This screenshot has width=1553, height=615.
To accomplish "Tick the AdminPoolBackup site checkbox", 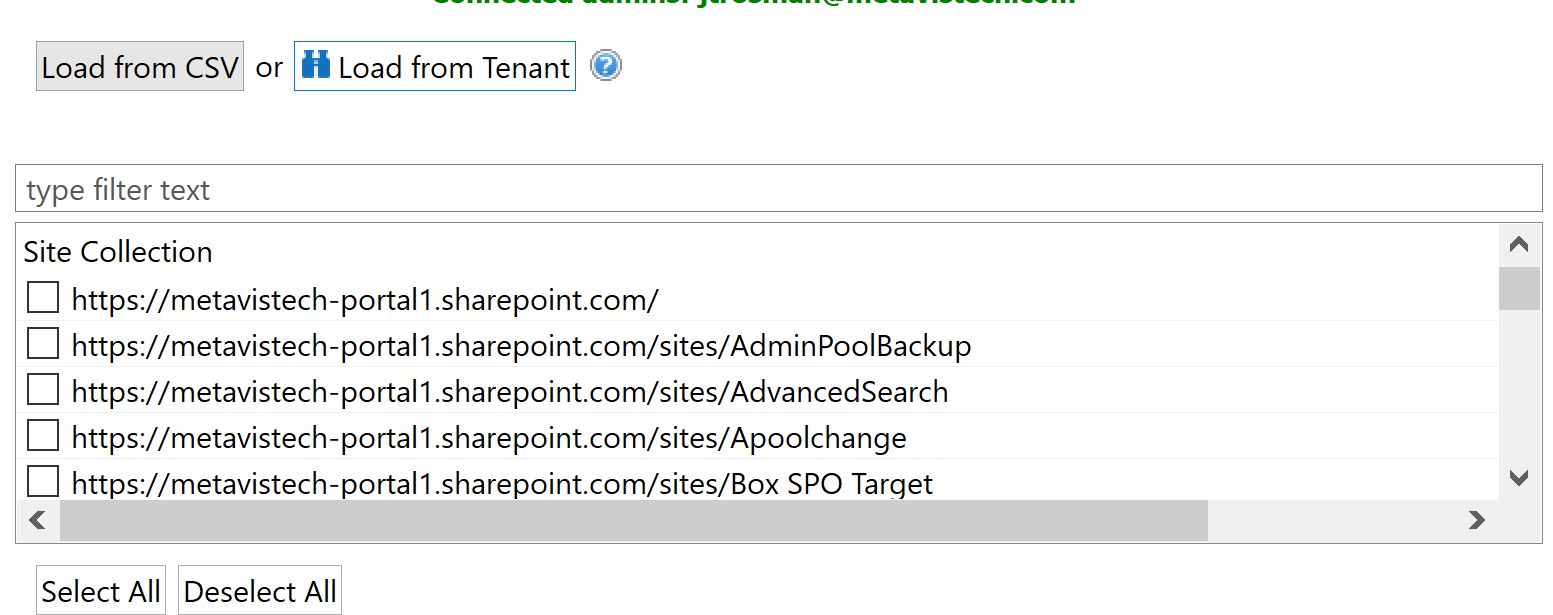I will click(x=43, y=344).
